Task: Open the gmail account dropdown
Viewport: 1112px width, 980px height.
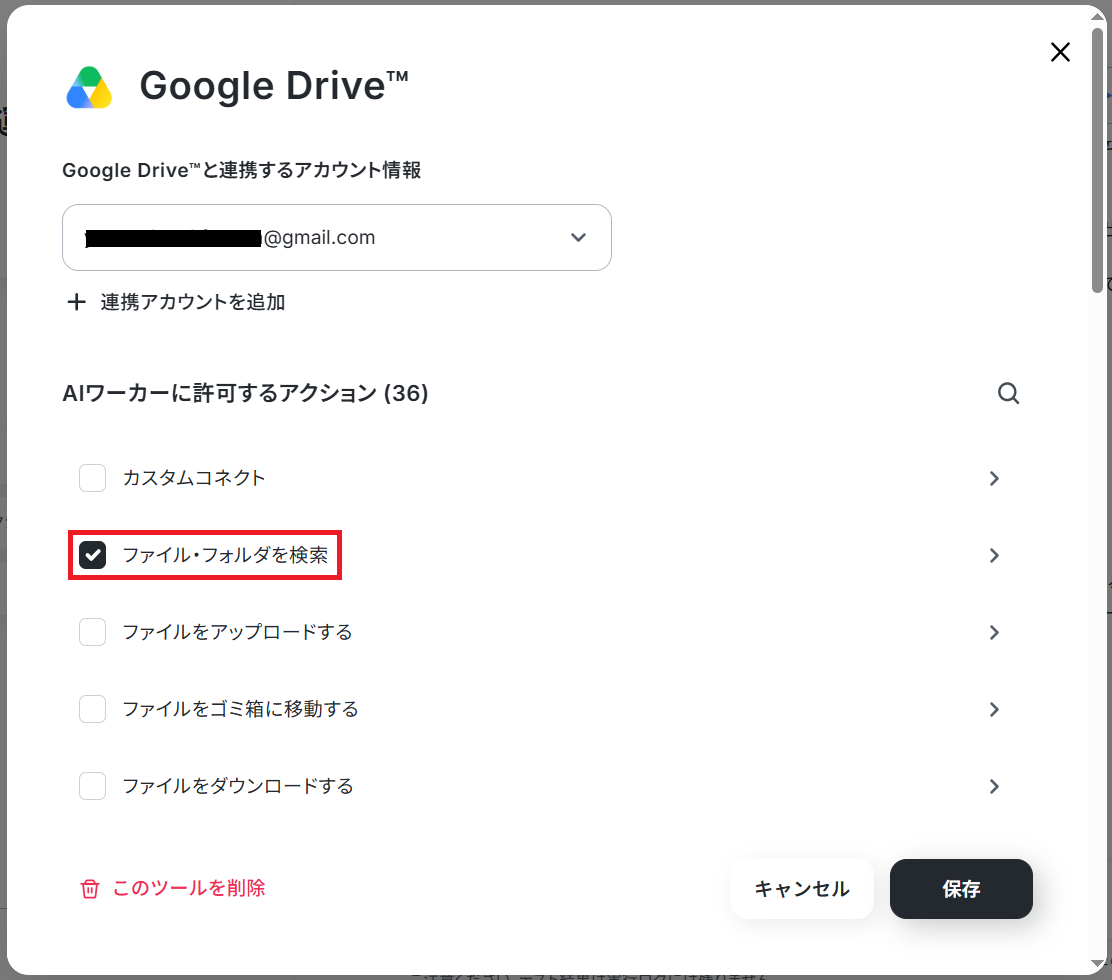Action: click(x=337, y=238)
